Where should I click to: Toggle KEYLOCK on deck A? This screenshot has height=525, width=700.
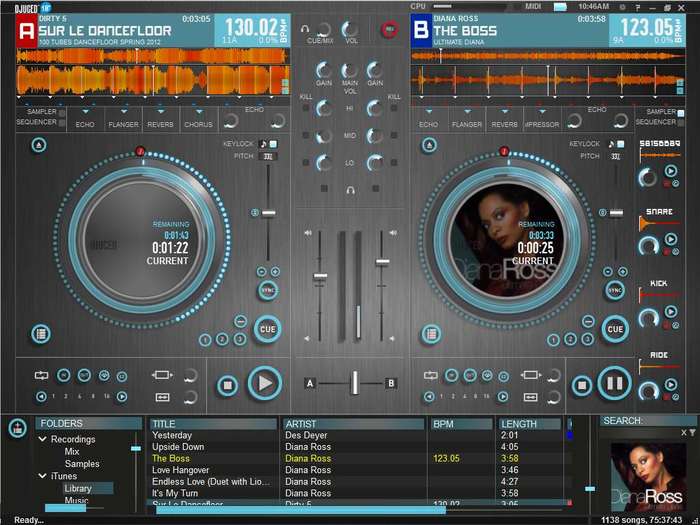(x=273, y=144)
